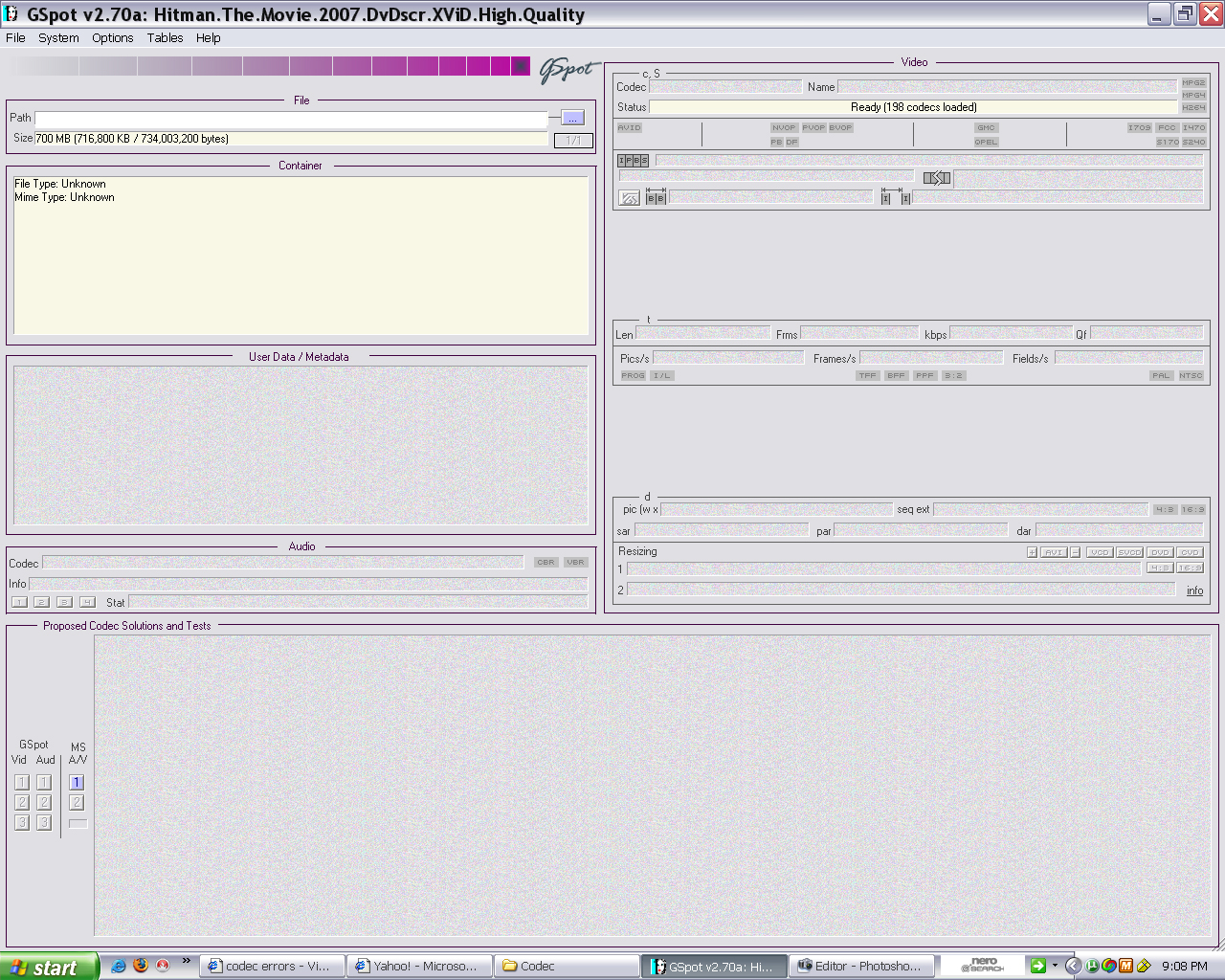The width and height of the screenshot is (1225, 980).
Task: Click the AVID indicator tag
Action: coord(630,127)
